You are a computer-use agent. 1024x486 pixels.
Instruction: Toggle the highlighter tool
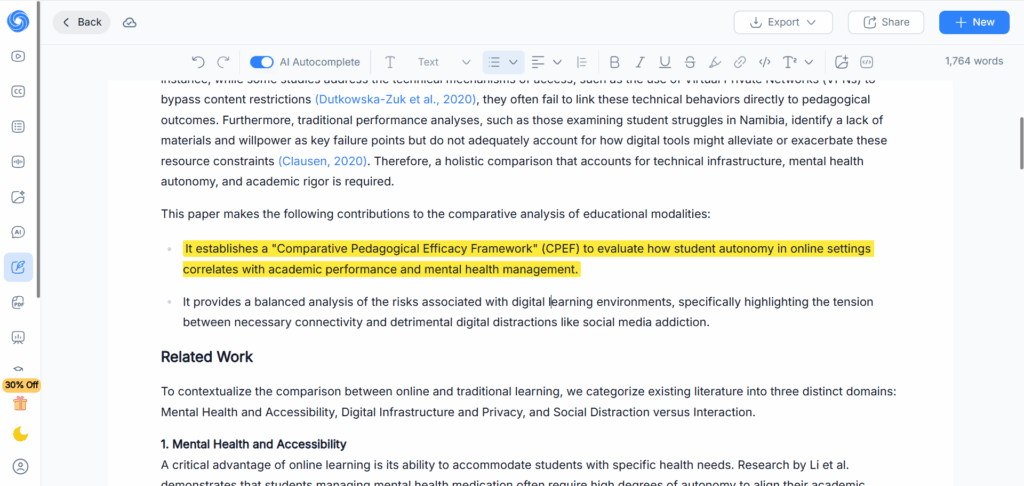pyautogui.click(x=715, y=62)
